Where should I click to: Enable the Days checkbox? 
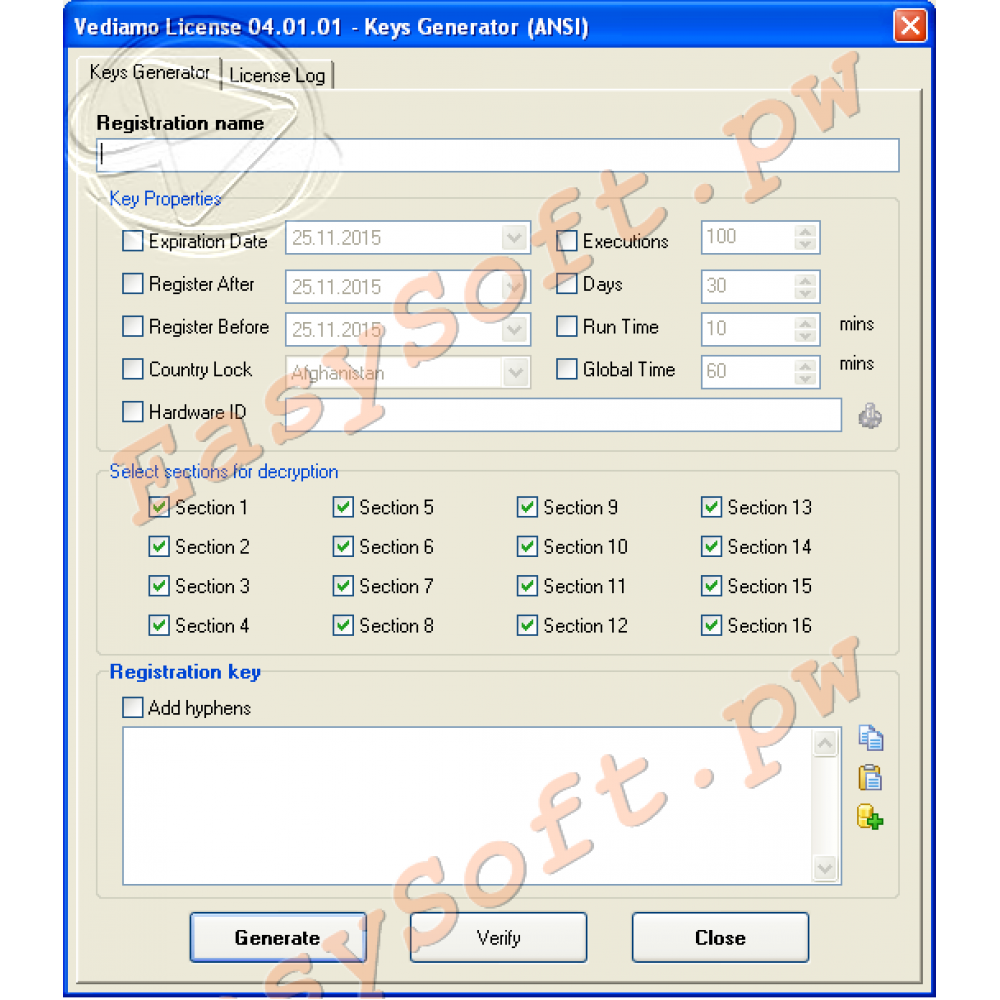point(566,284)
